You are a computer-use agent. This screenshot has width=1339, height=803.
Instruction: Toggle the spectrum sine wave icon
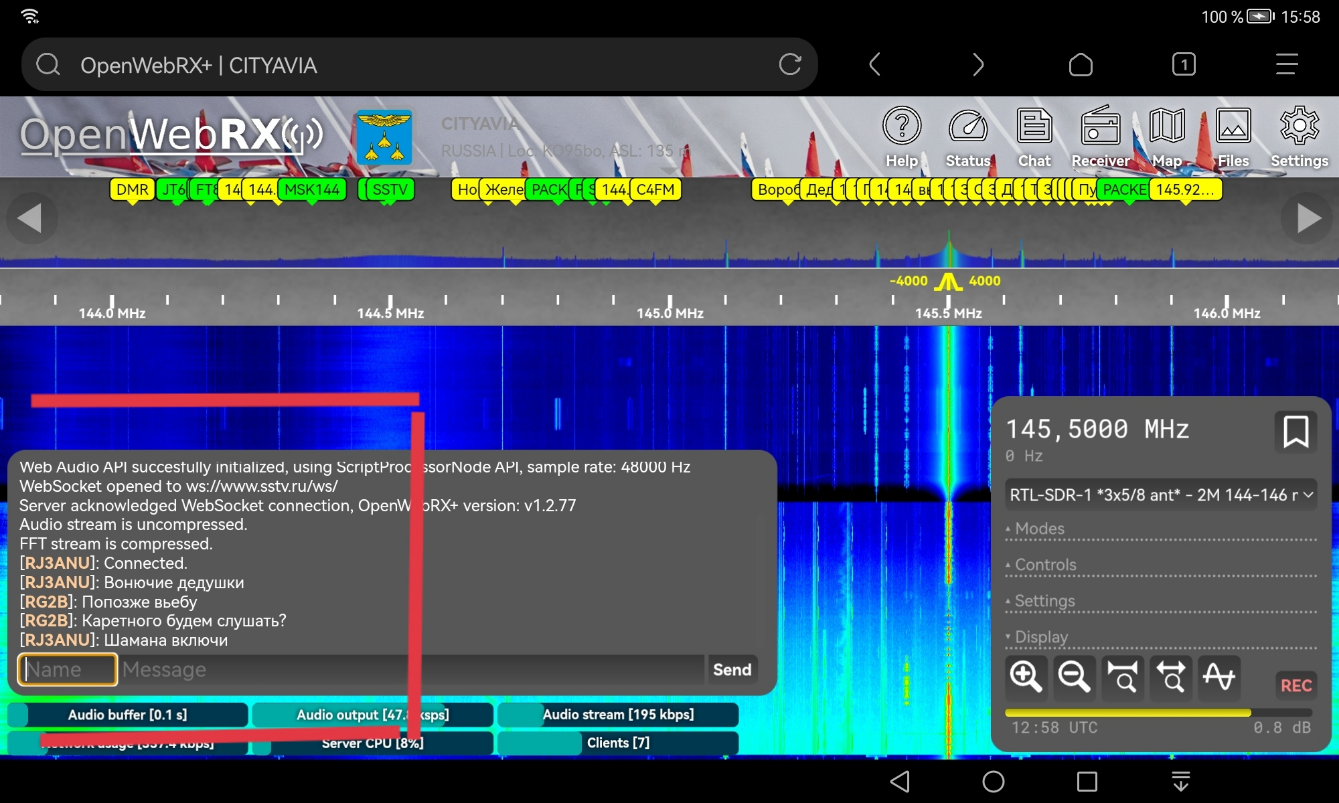pos(1219,677)
